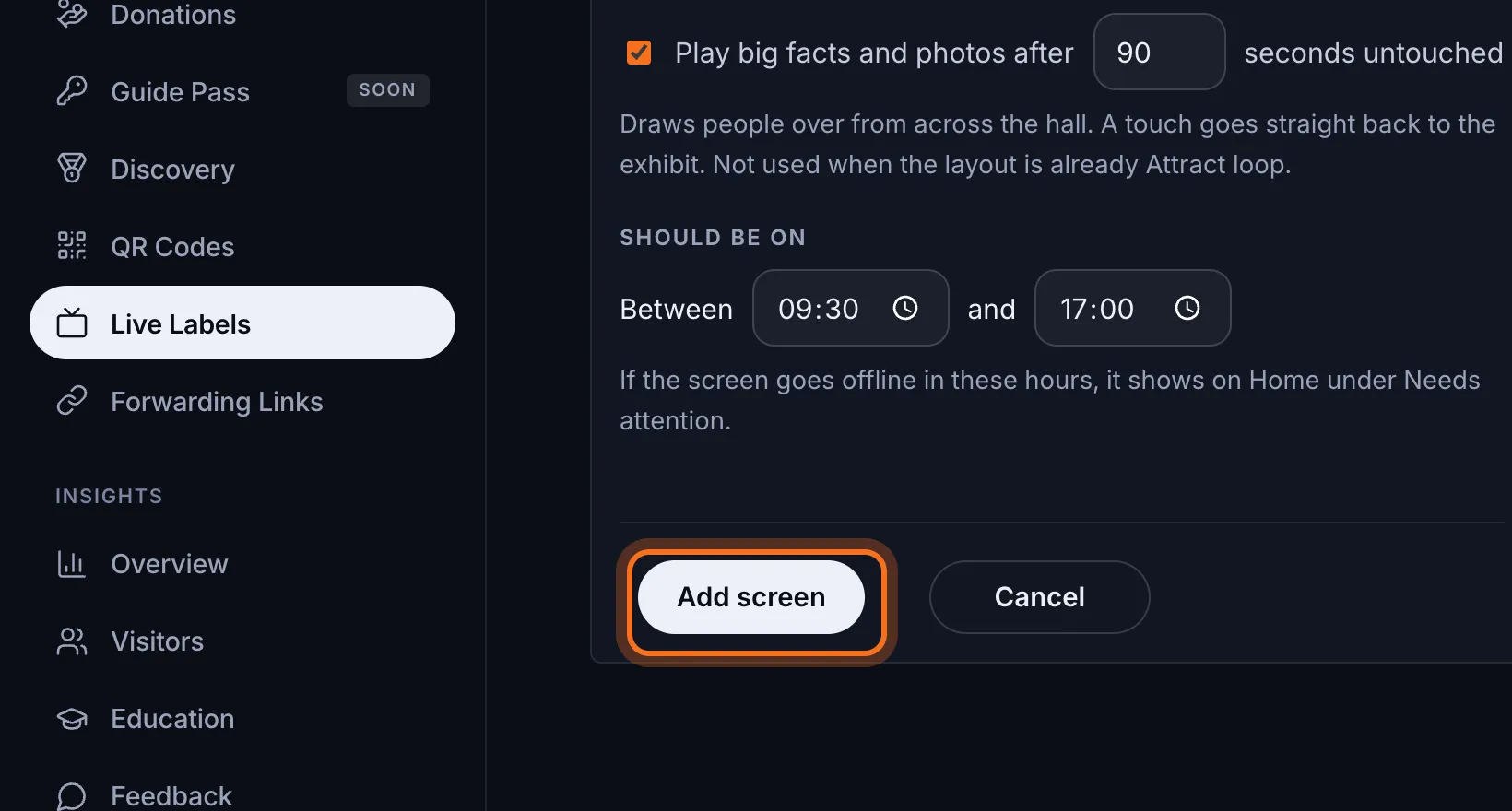Click the 'seconds untouched' label
Image resolution: width=1512 pixels, height=811 pixels.
pos(1374,53)
